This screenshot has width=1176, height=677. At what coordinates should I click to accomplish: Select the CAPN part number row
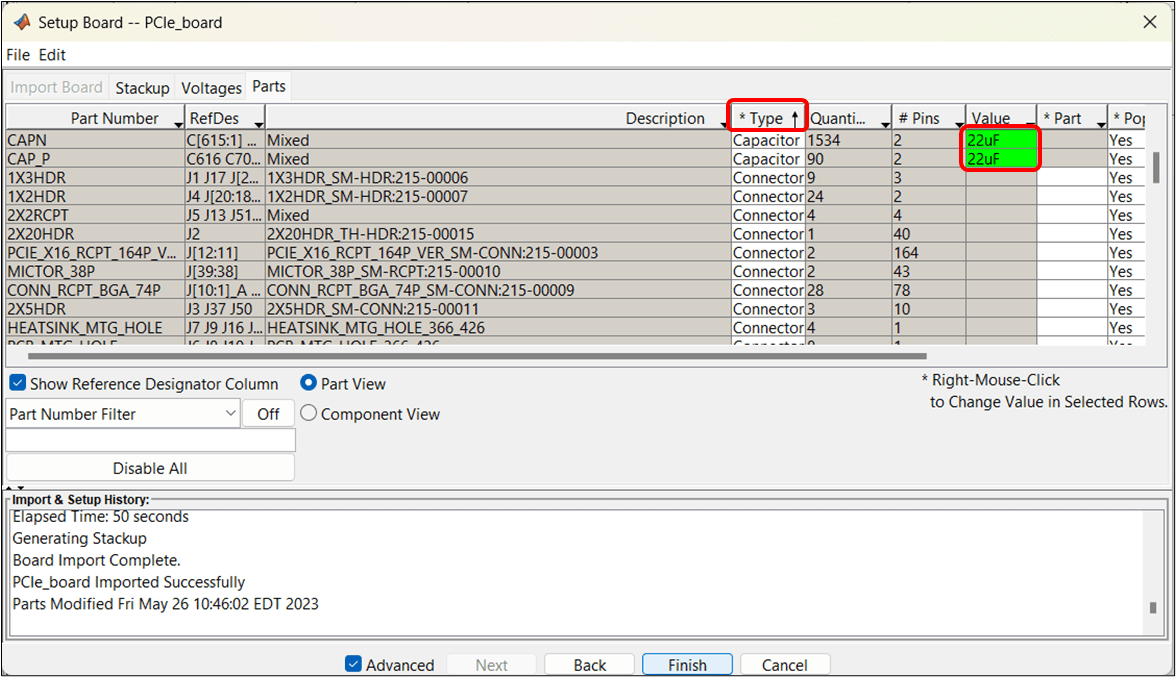95,140
